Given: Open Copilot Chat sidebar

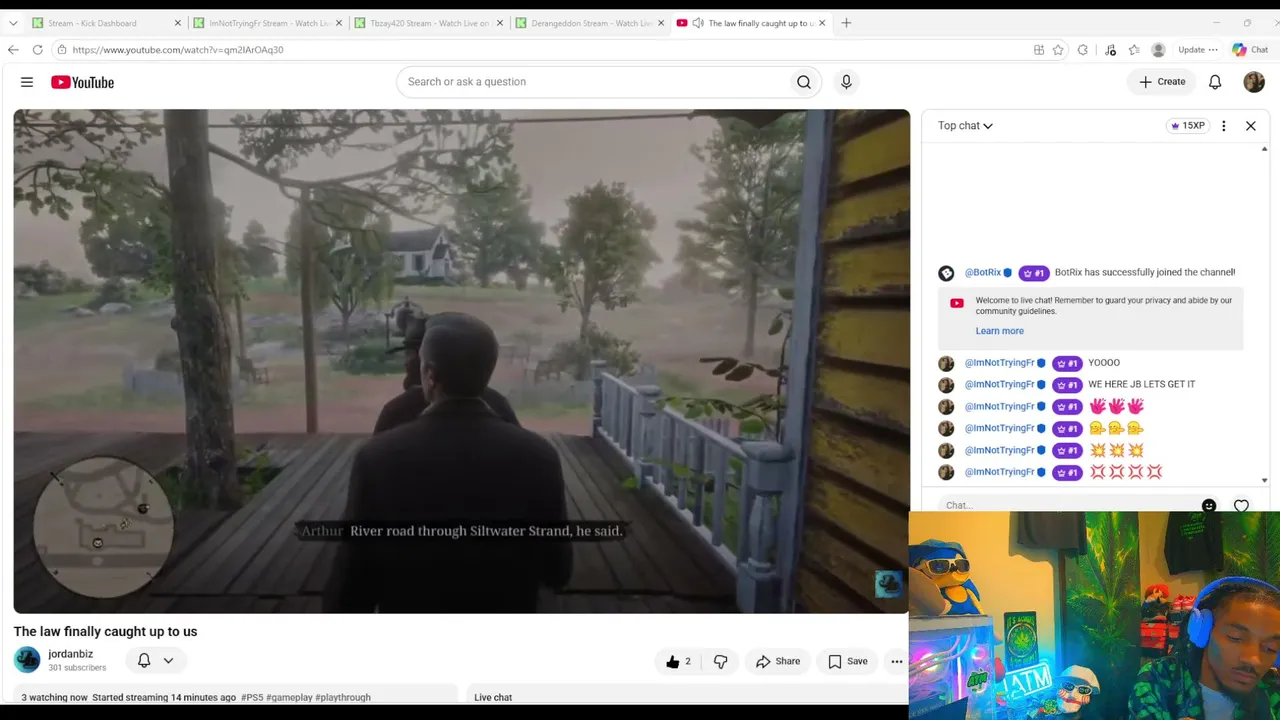Looking at the screenshot, I should click(1250, 50).
